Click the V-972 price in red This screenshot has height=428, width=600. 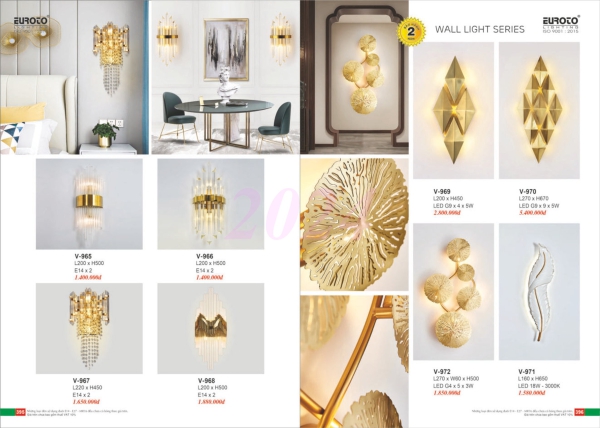point(447,393)
